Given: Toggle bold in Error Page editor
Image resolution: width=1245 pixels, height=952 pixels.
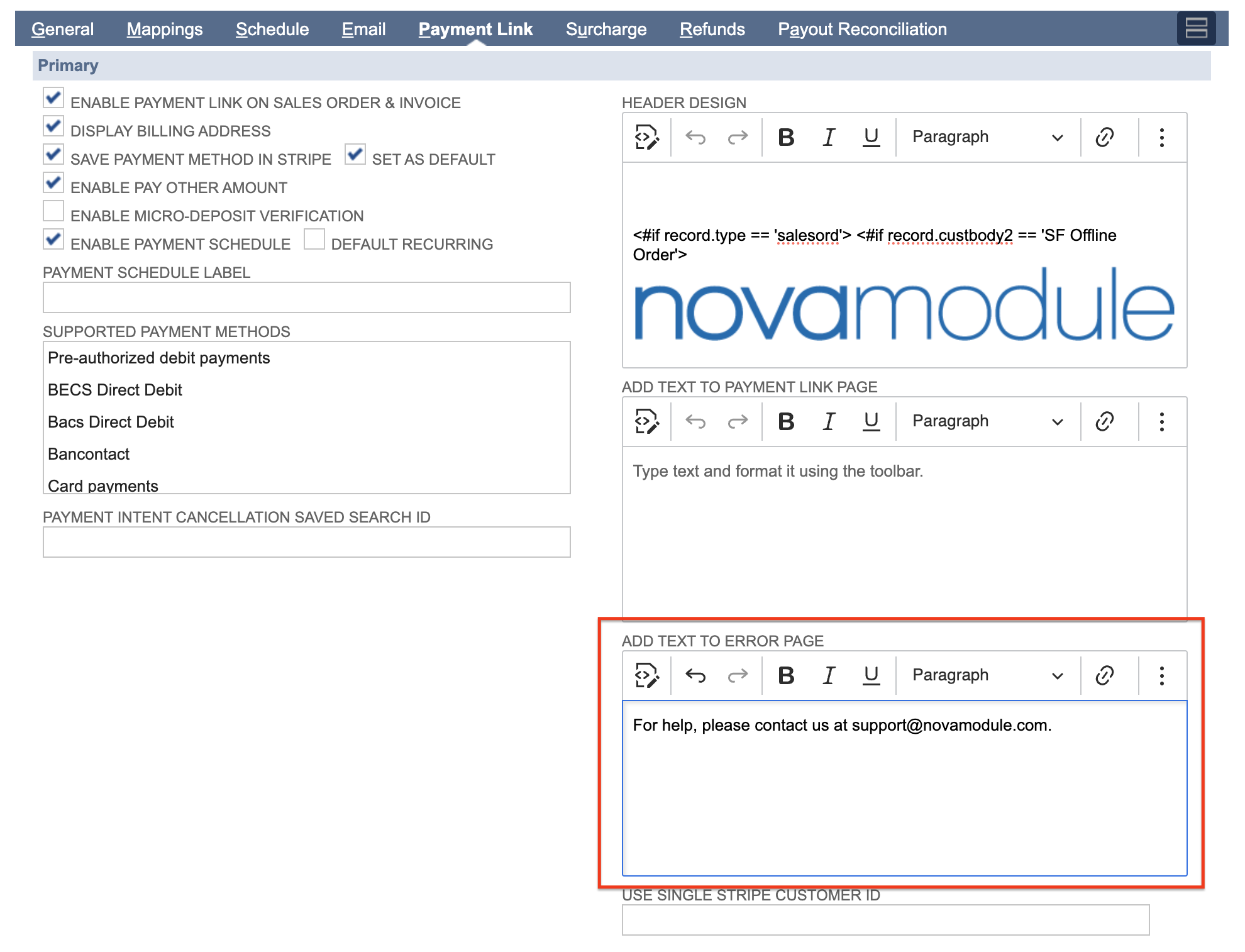Looking at the screenshot, I should point(786,675).
